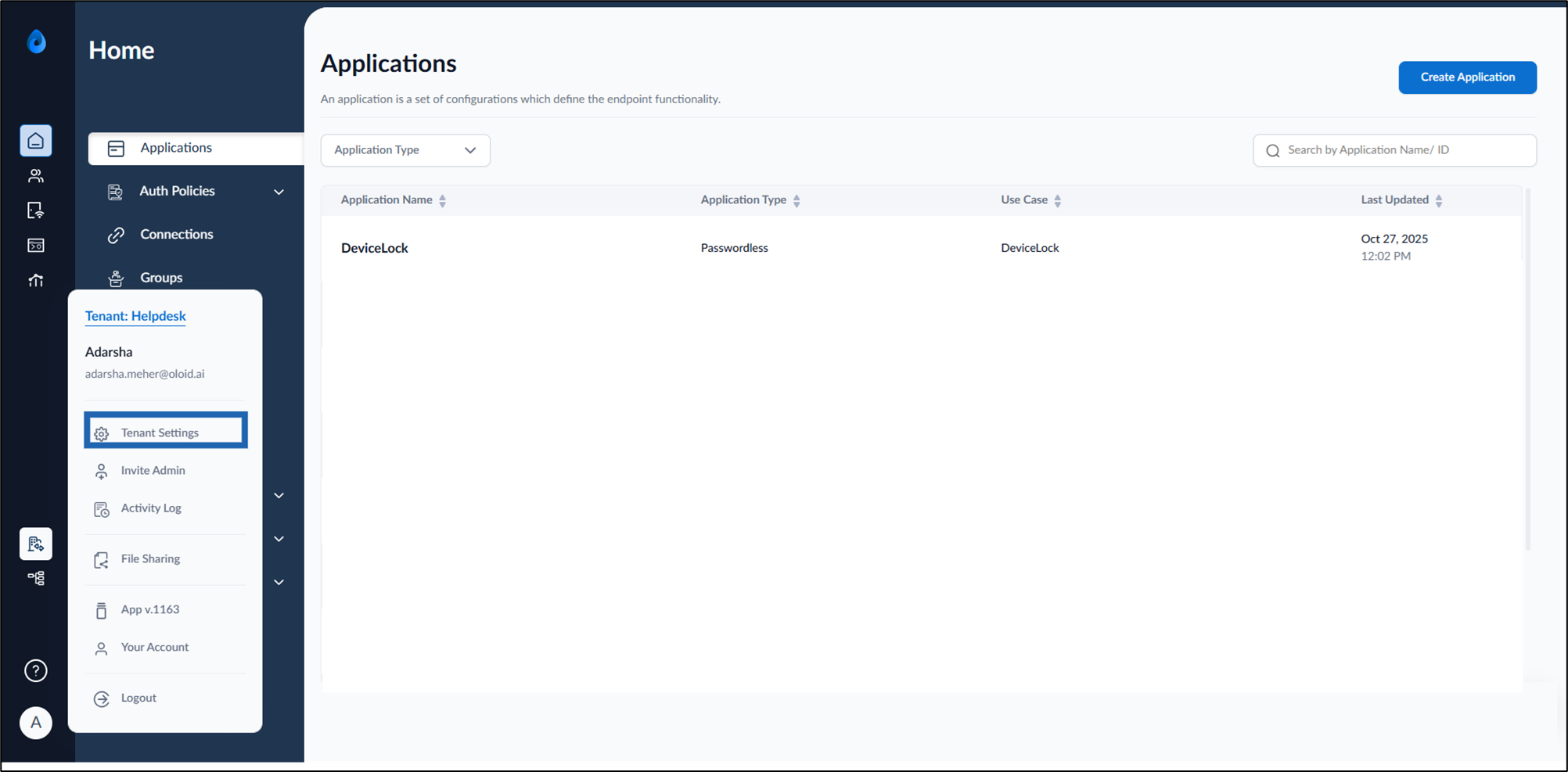Click the Logout arrow icon
Screen dimensions: 1568x772
coord(102,698)
